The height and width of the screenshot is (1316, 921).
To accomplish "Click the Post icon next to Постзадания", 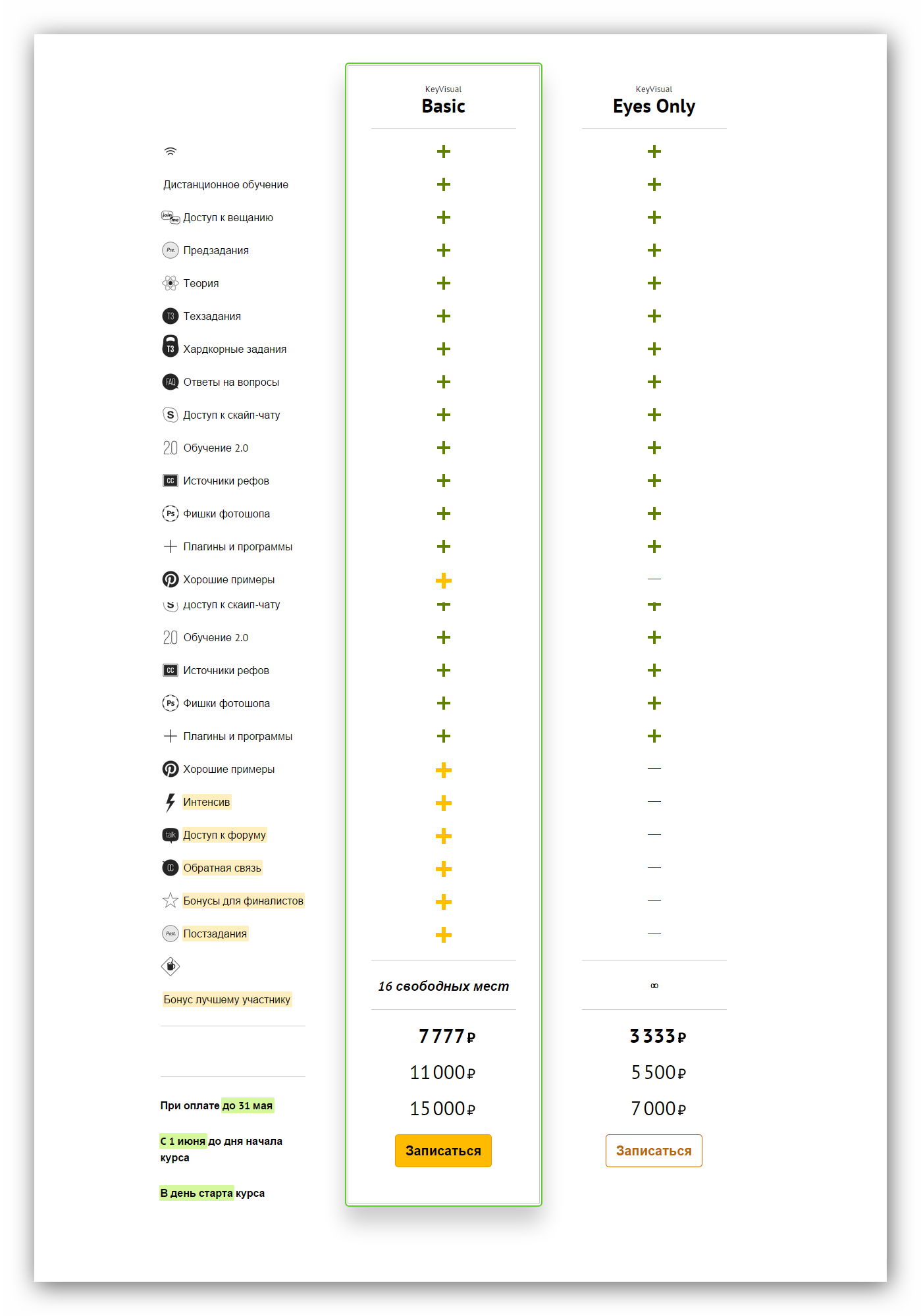I will [x=171, y=934].
